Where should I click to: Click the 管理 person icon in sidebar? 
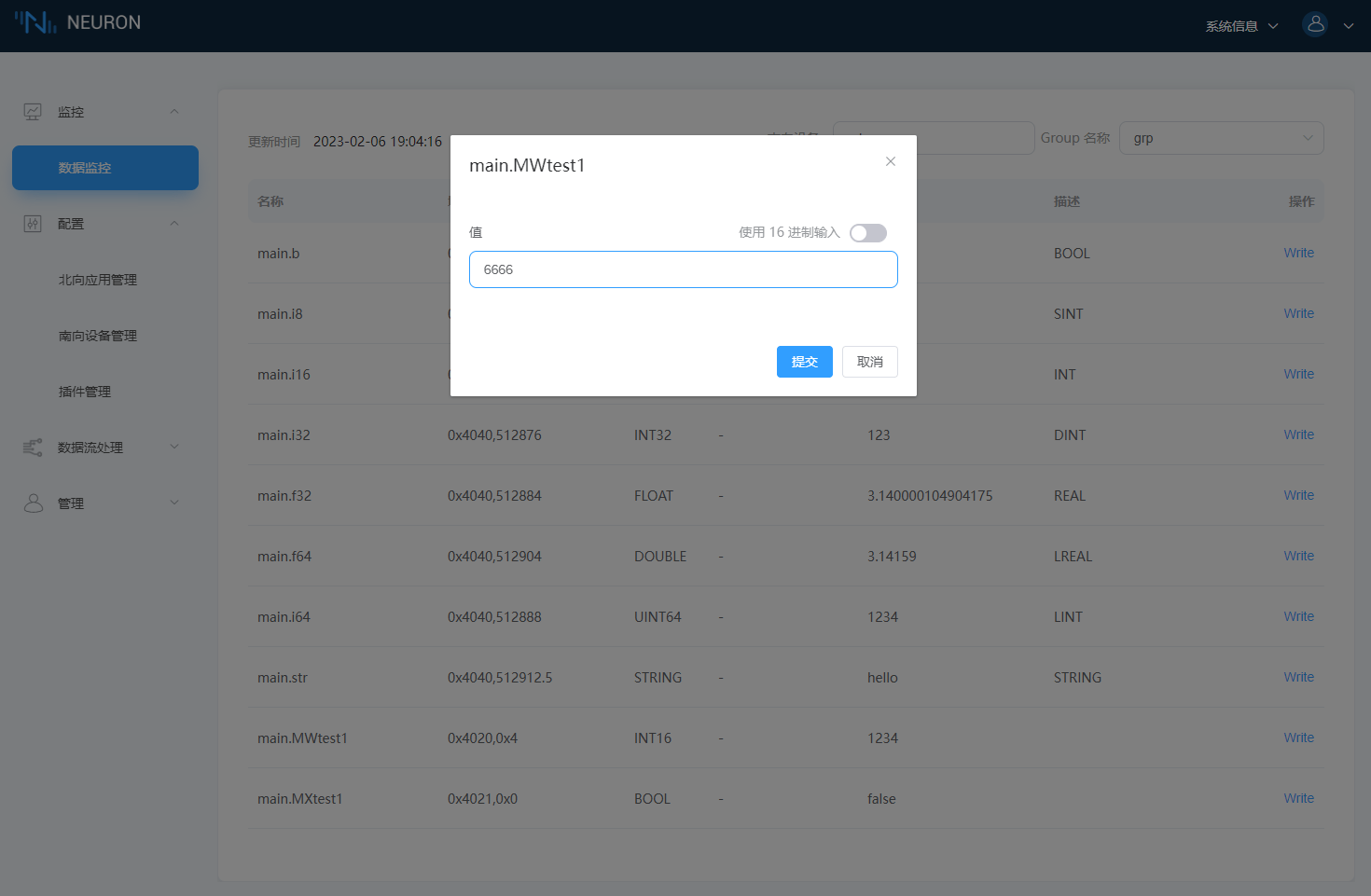pos(33,503)
